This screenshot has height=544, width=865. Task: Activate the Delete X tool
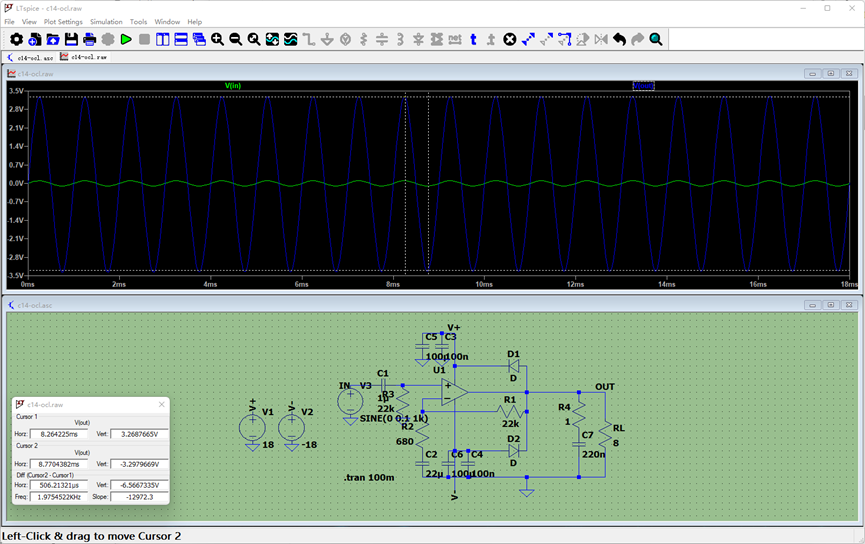click(x=510, y=39)
